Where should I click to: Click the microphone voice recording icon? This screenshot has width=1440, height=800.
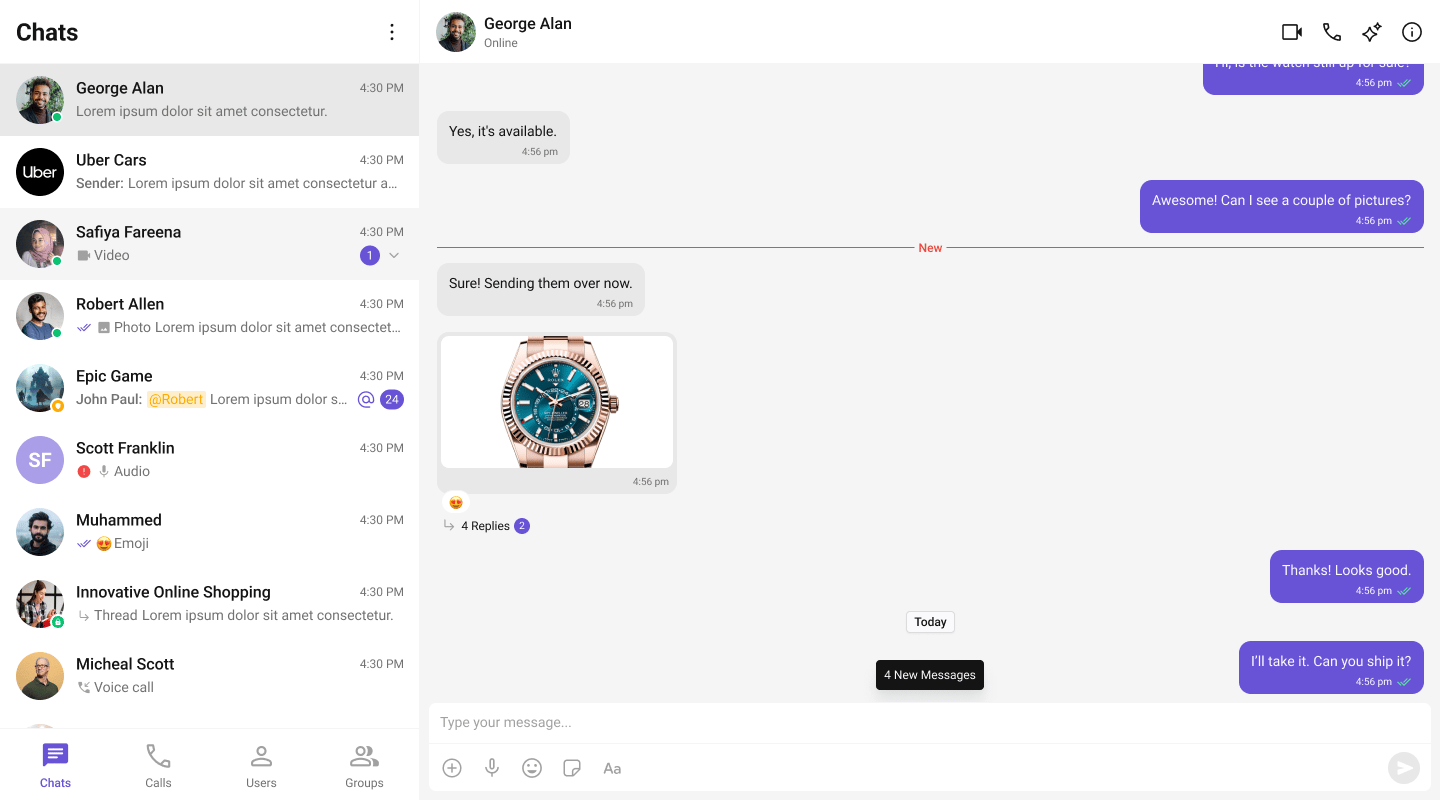pyautogui.click(x=492, y=768)
